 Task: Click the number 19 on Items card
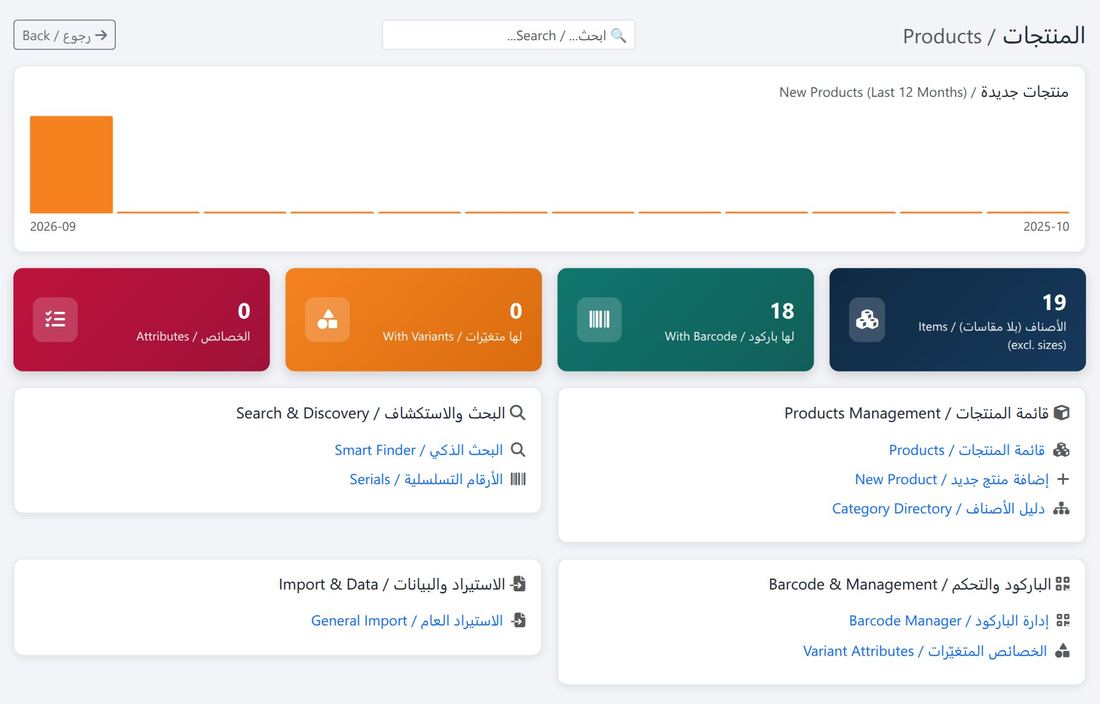coord(1054,302)
